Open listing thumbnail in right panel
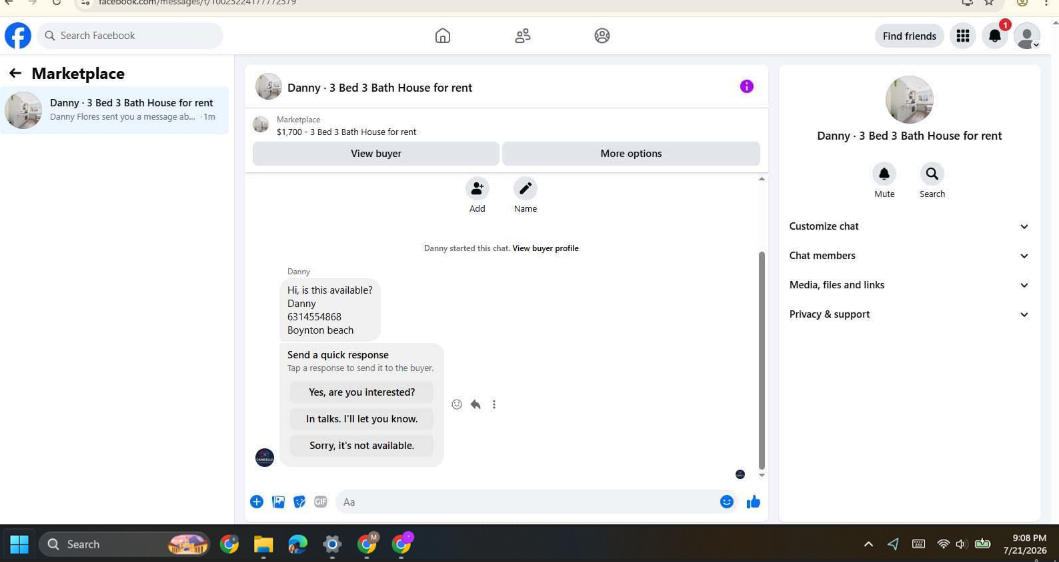 tap(909, 99)
